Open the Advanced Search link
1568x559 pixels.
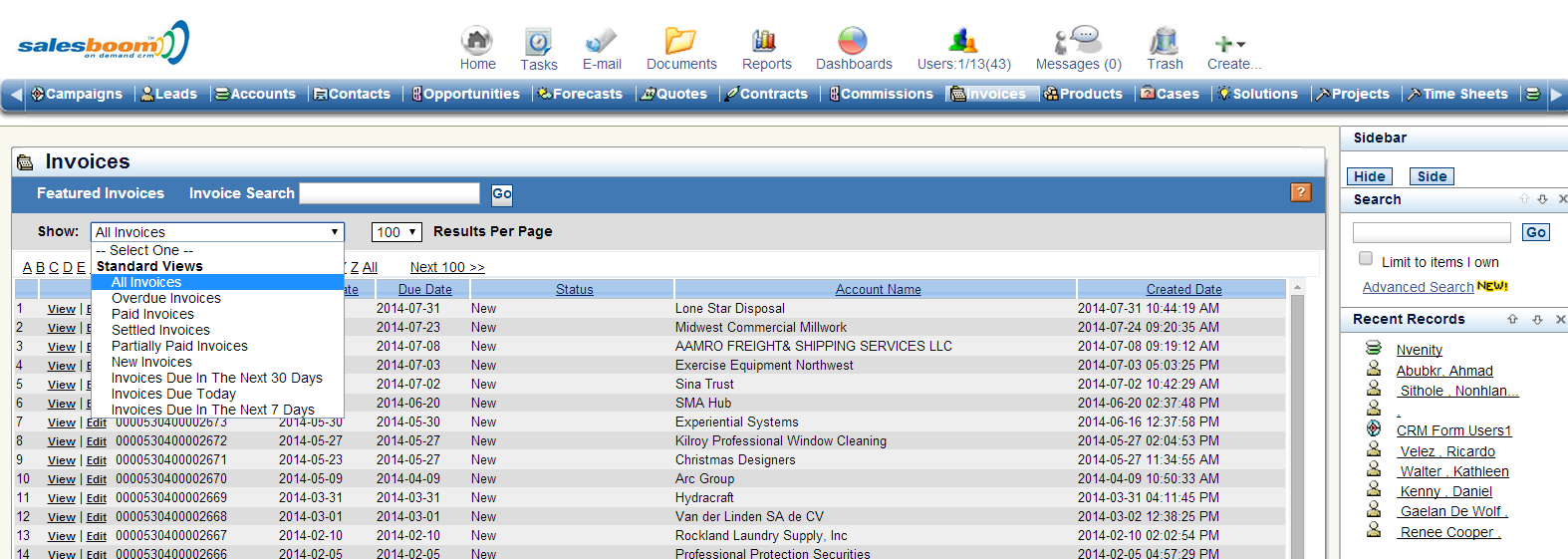(1418, 287)
